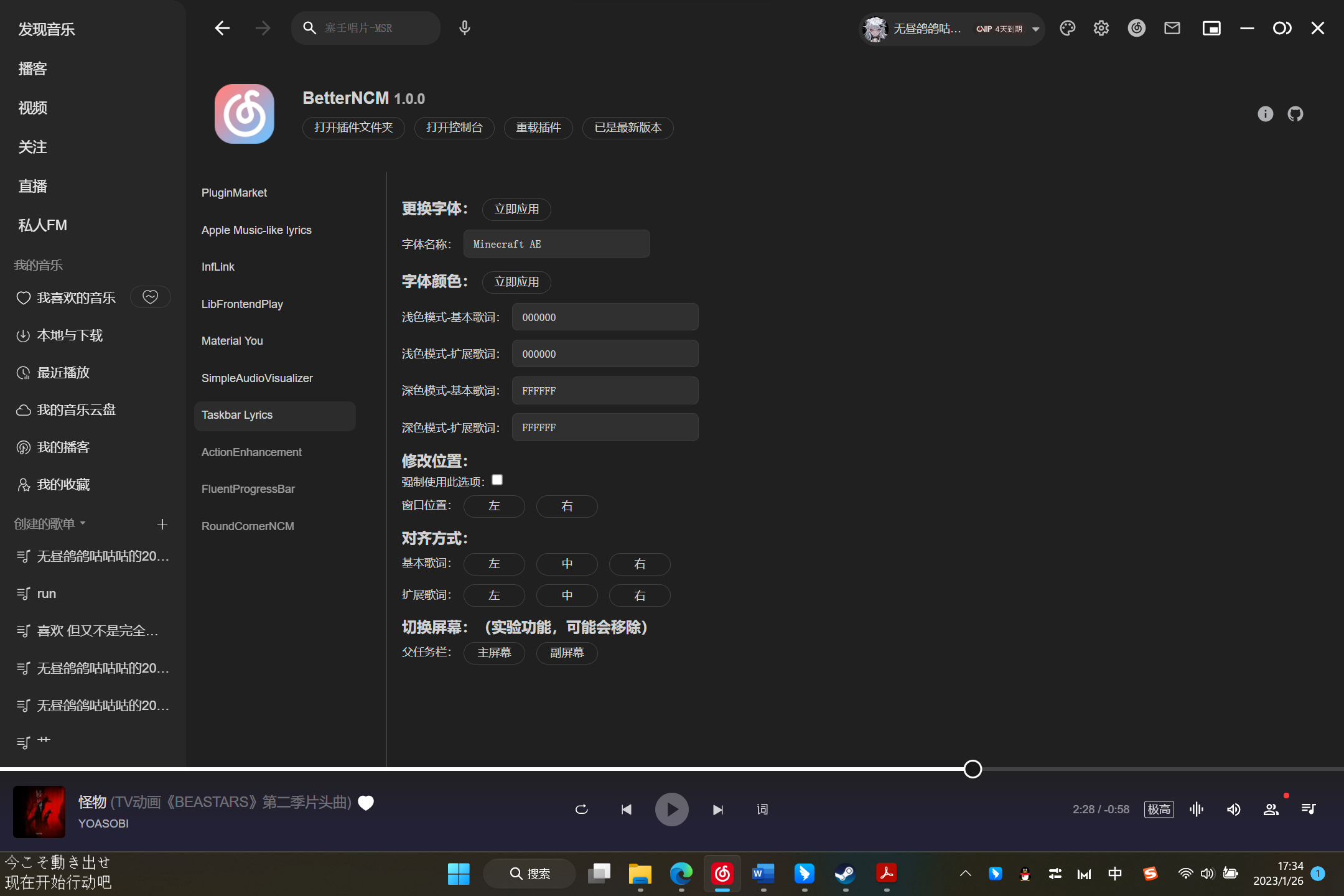This screenshot has height=896, width=1344.
Task: Align 扩展歌词 to 右
Action: pyautogui.click(x=640, y=595)
